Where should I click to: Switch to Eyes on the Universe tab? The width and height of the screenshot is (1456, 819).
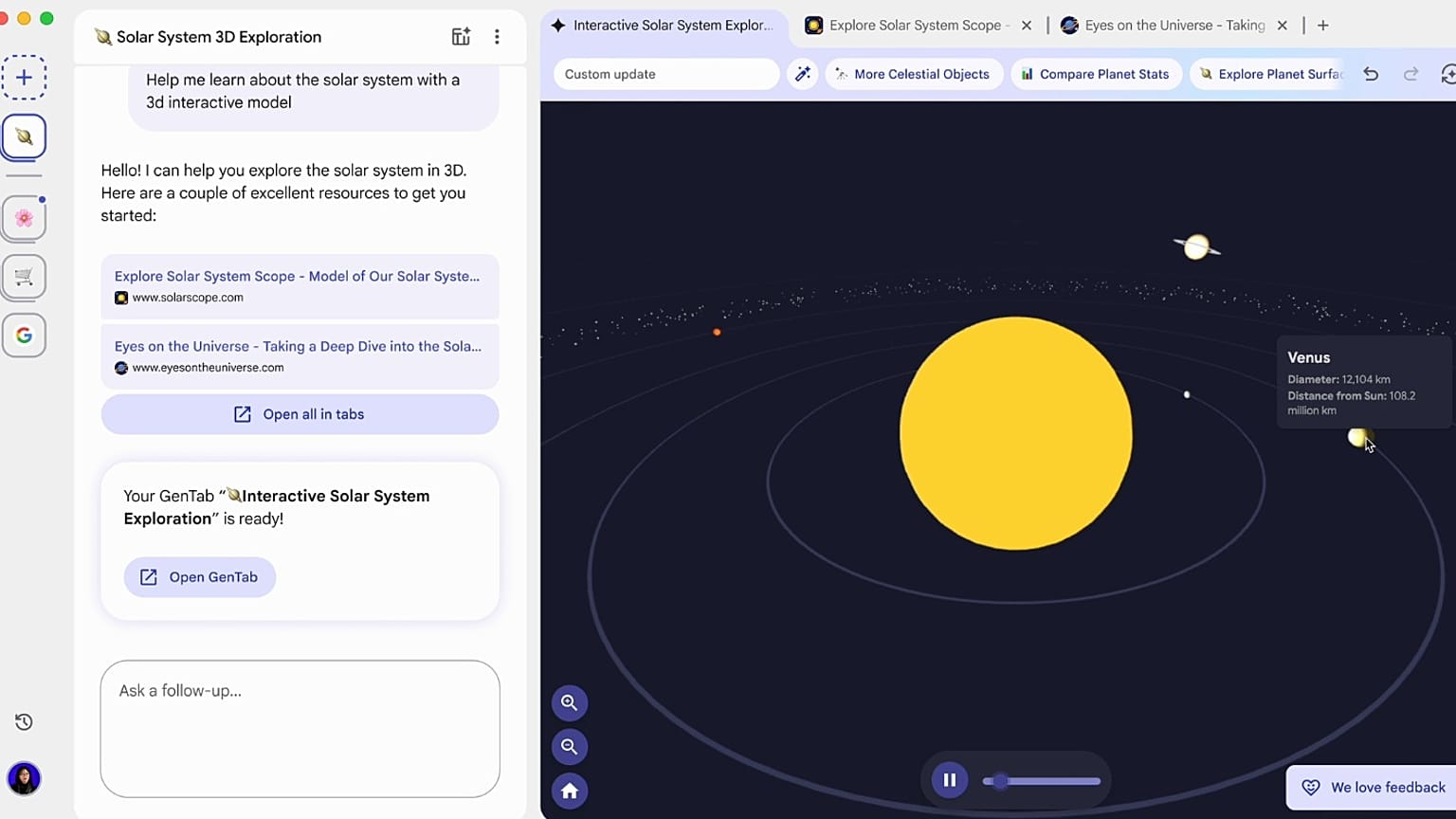tap(1173, 26)
